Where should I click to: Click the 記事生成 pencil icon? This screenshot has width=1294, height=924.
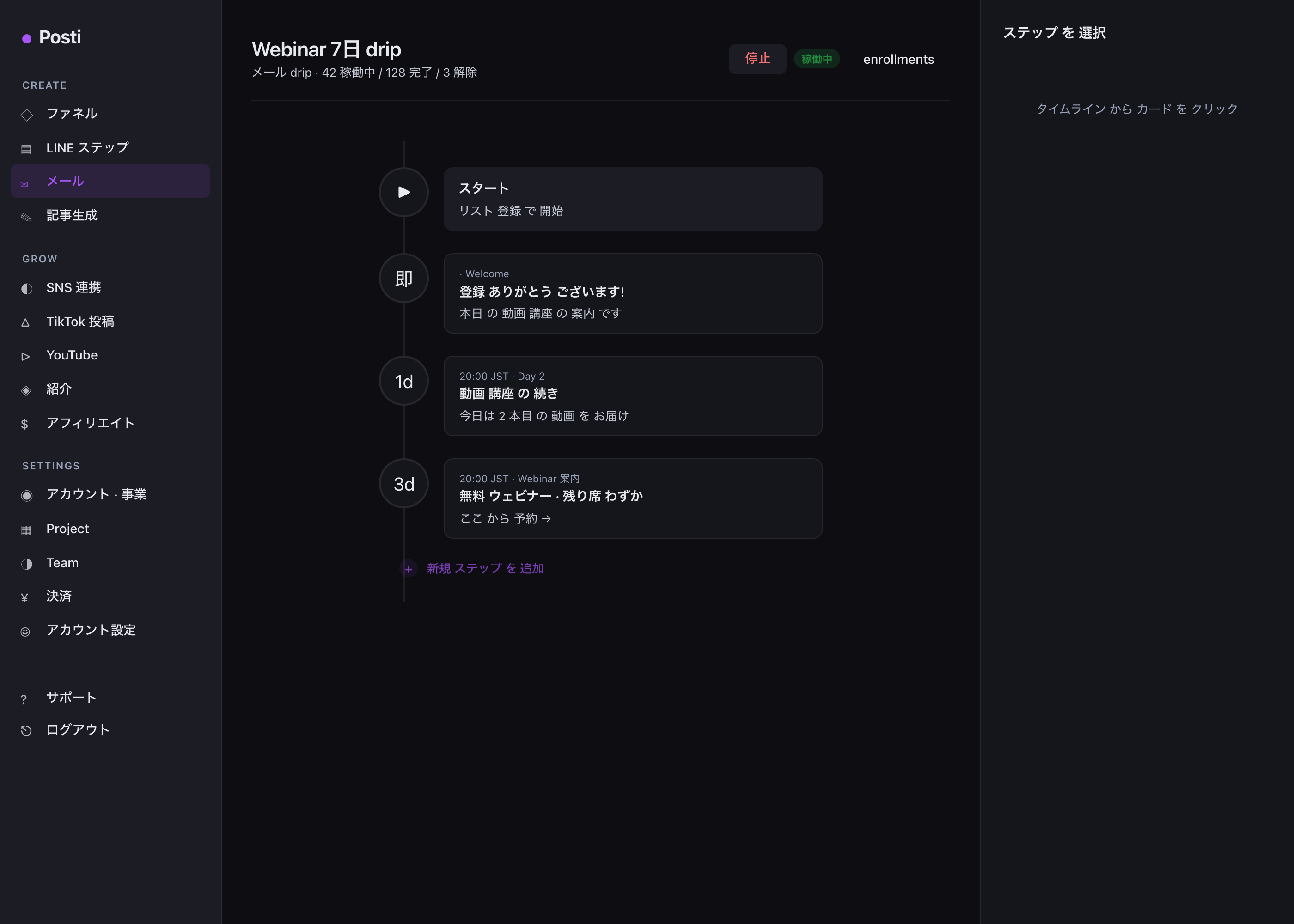pyautogui.click(x=26, y=217)
